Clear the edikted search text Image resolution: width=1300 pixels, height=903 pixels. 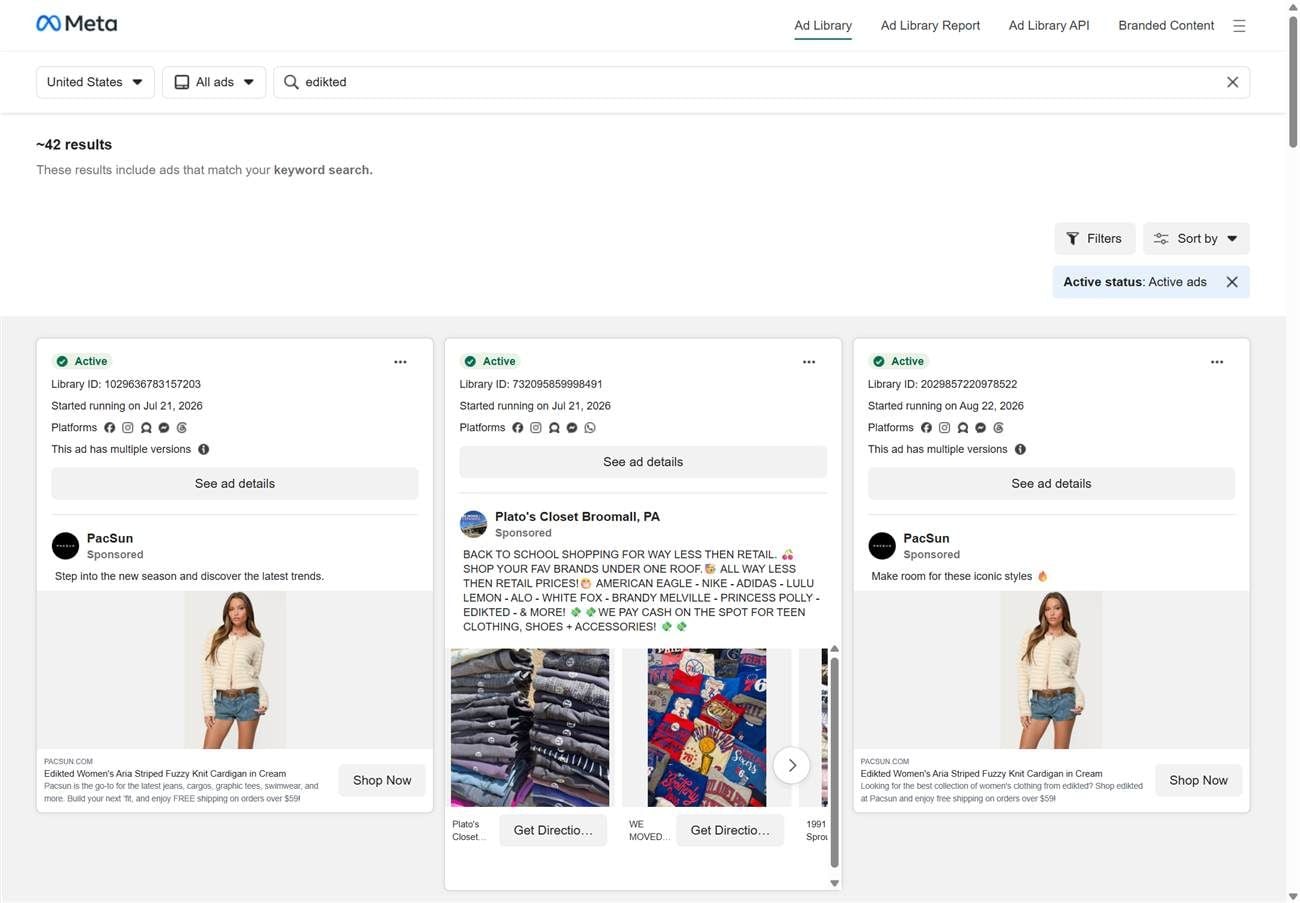point(1232,82)
